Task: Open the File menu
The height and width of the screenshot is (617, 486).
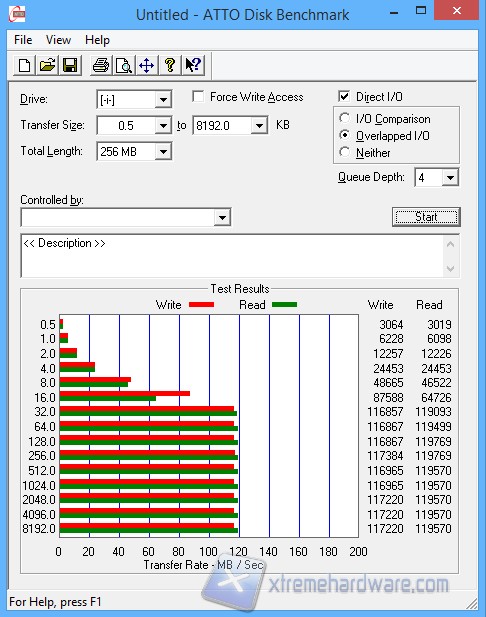Action: pos(23,40)
